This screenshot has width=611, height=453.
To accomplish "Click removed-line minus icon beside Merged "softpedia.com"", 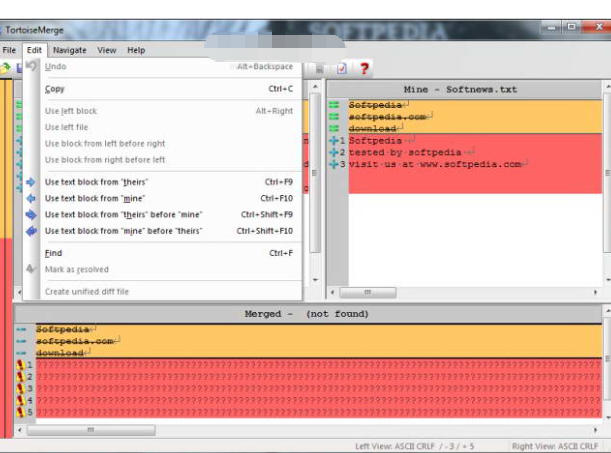I will click(21, 341).
